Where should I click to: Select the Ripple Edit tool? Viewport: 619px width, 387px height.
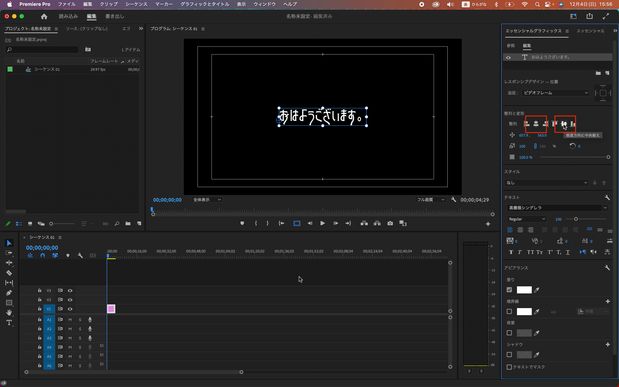click(9, 263)
